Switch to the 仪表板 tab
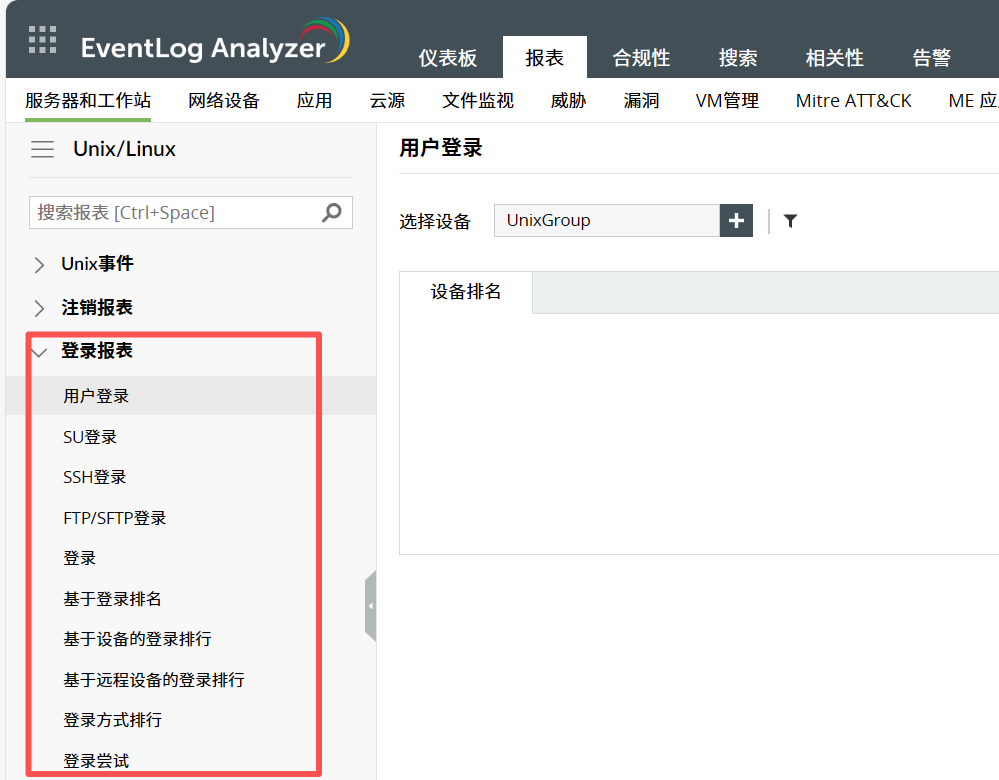 point(447,58)
